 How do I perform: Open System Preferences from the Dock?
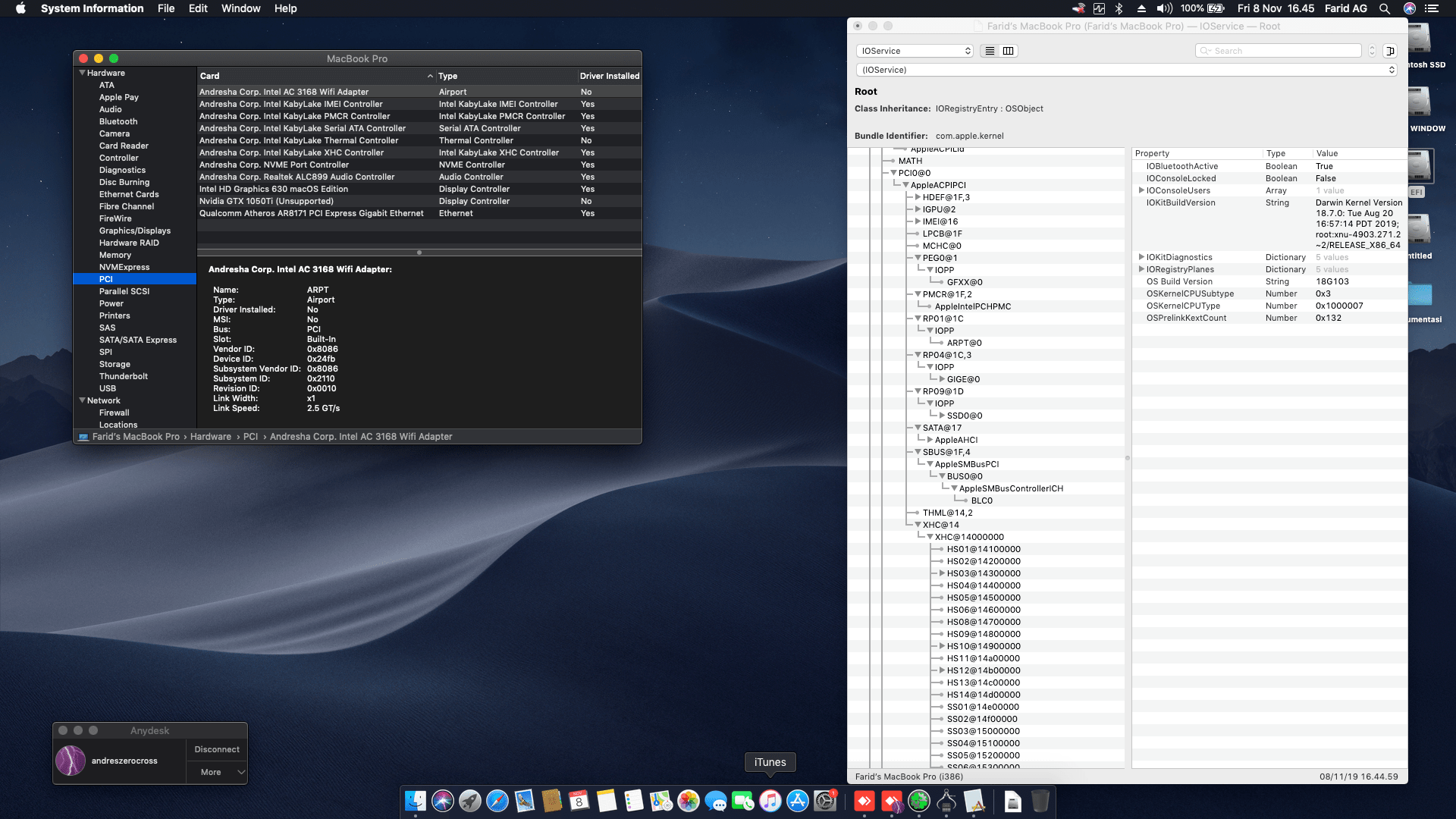[x=824, y=801]
